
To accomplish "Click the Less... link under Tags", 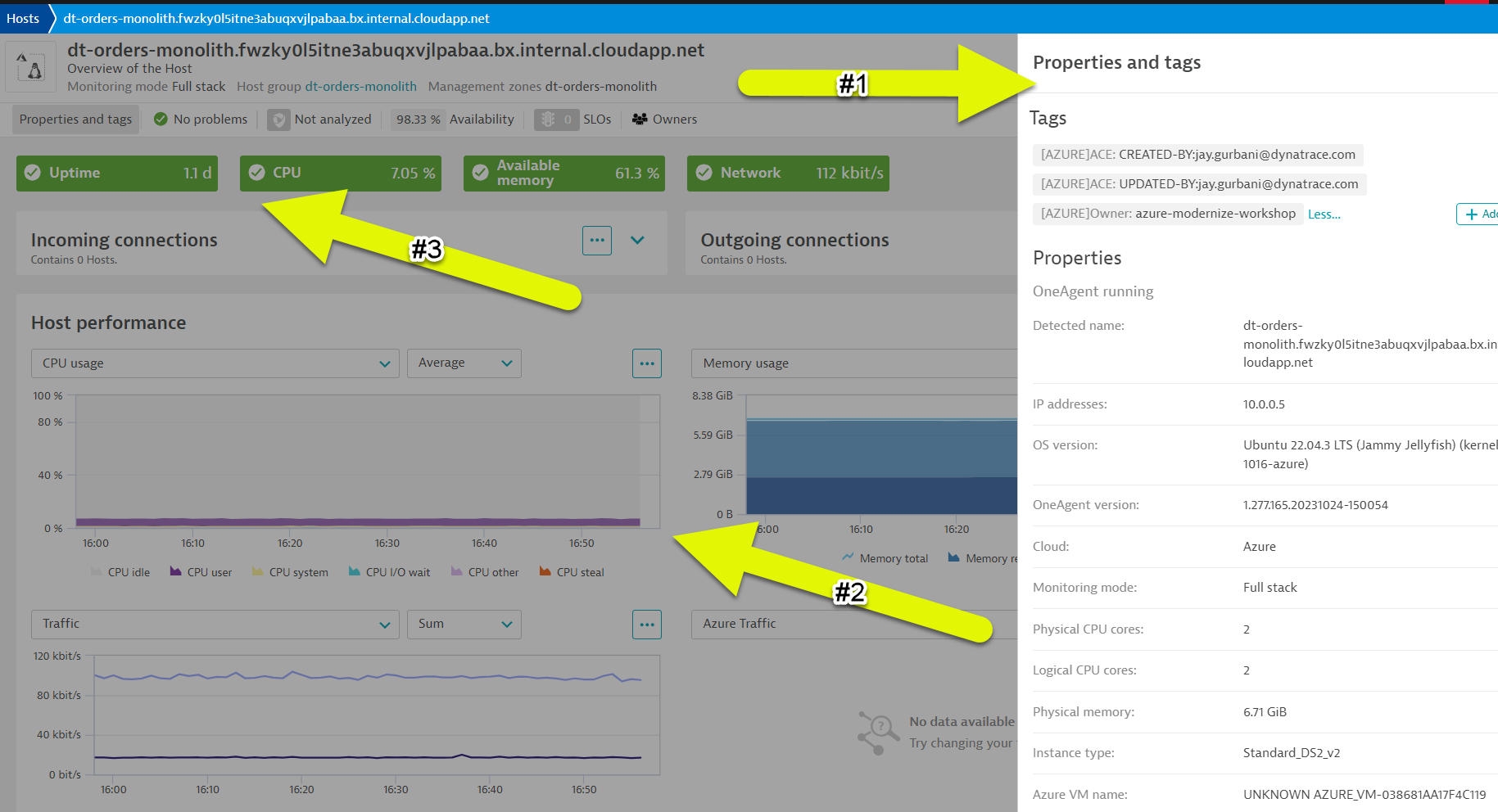I will (1324, 214).
